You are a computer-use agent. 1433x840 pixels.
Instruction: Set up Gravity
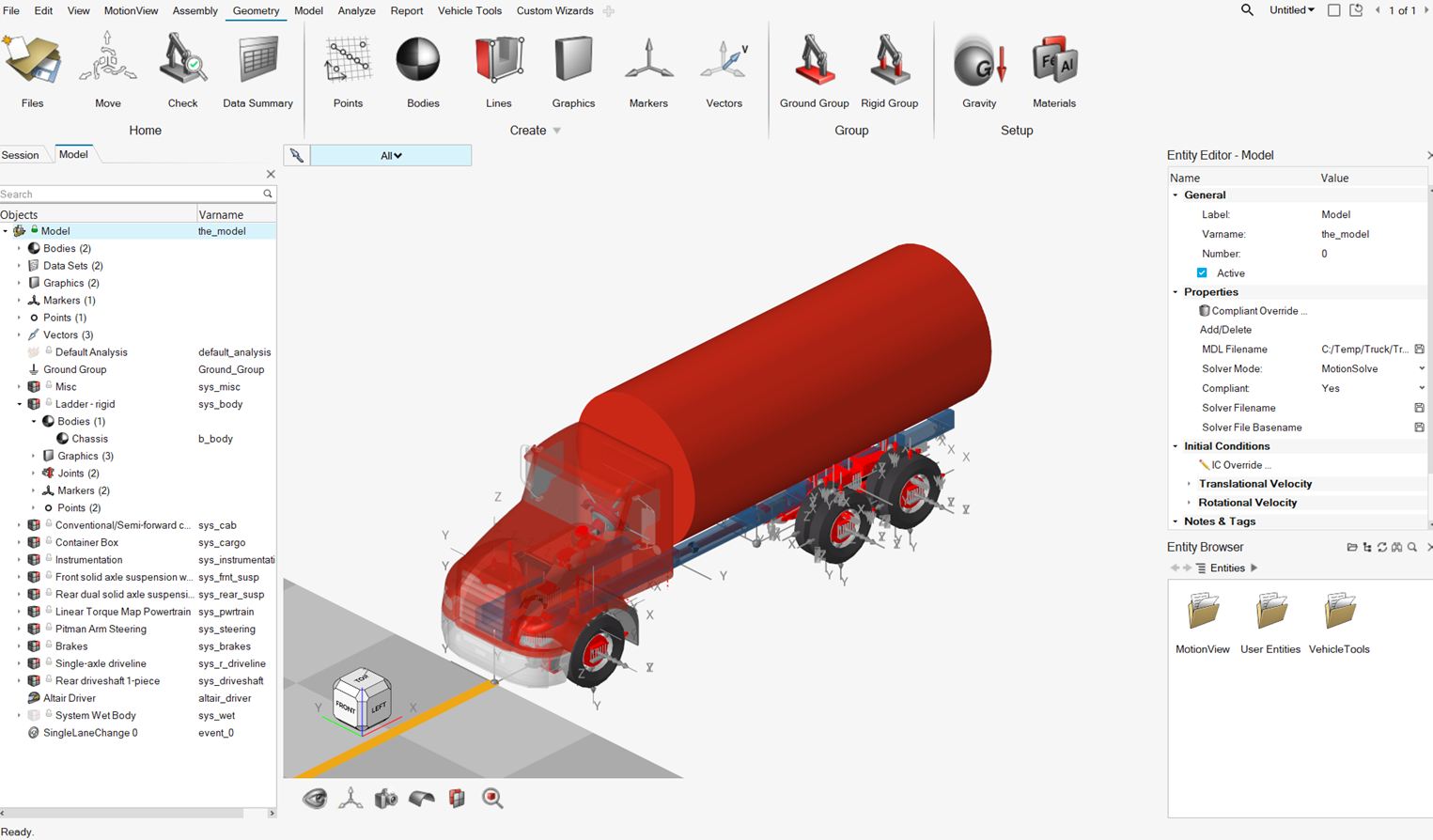click(x=979, y=70)
